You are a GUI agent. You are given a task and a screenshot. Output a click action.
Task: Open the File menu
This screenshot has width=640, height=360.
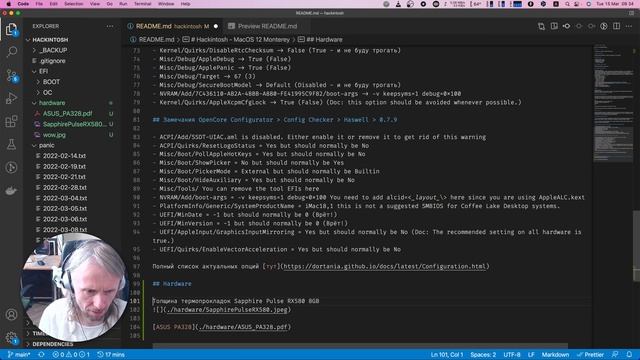click(39, 4)
